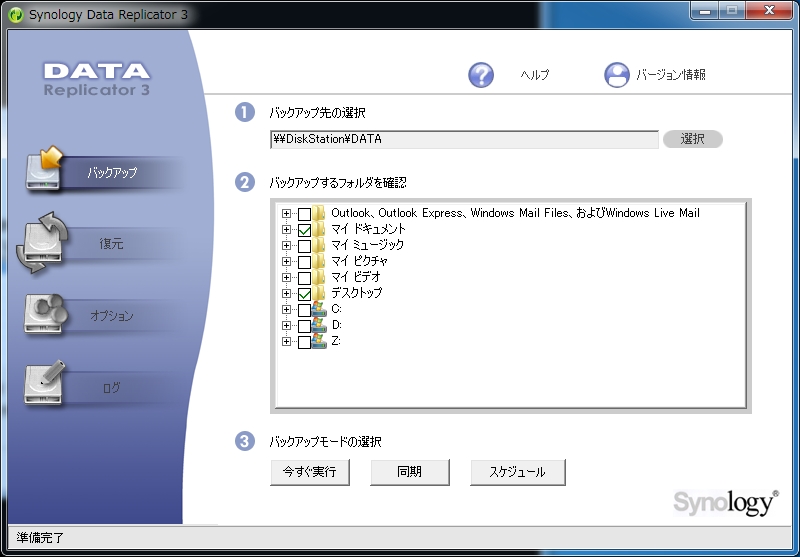The width and height of the screenshot is (800, 557).
Task: Click the Synology app icon in title bar
Action: (16, 15)
